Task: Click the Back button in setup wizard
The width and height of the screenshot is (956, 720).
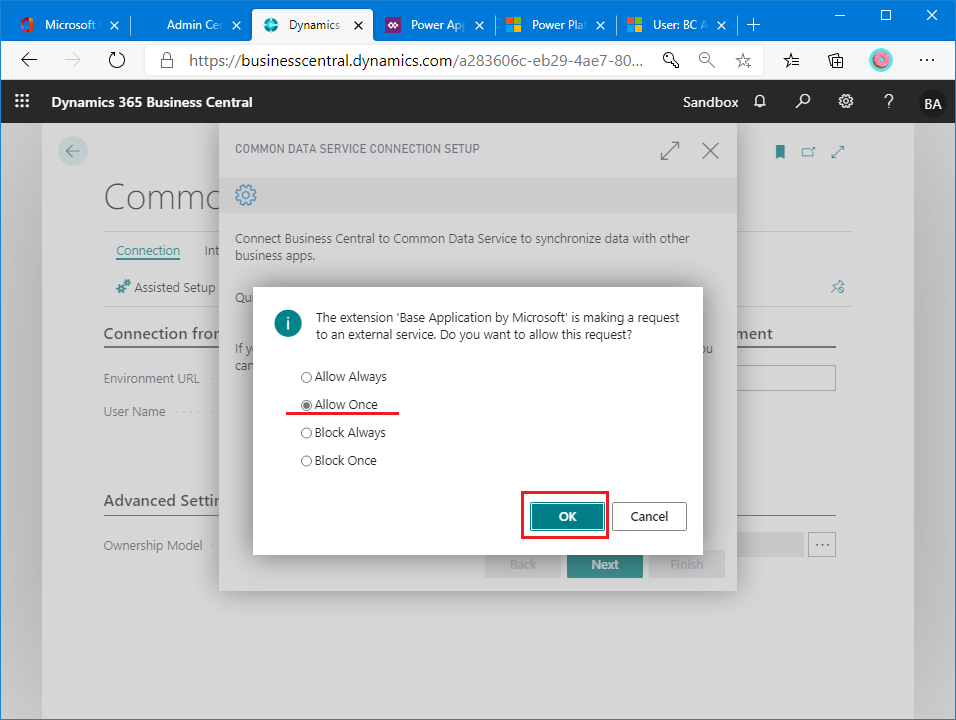Action: (x=523, y=565)
